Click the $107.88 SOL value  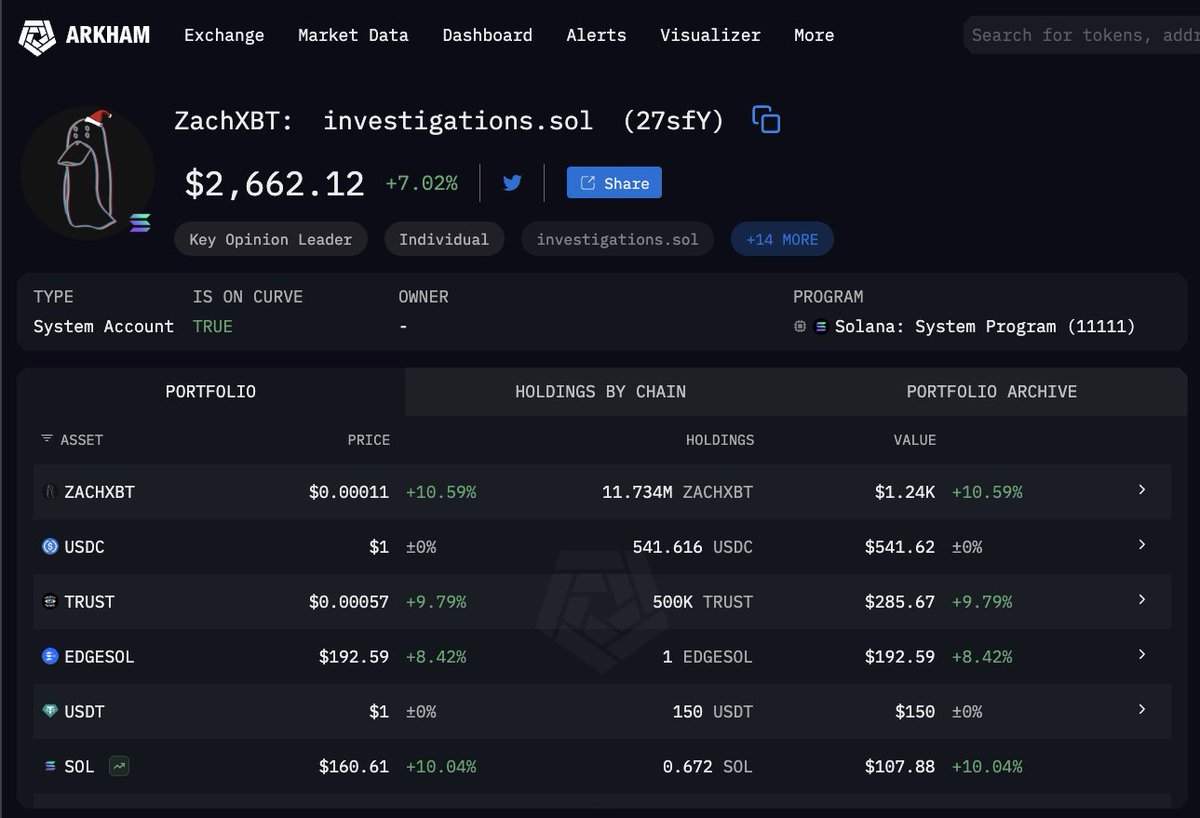coord(900,767)
